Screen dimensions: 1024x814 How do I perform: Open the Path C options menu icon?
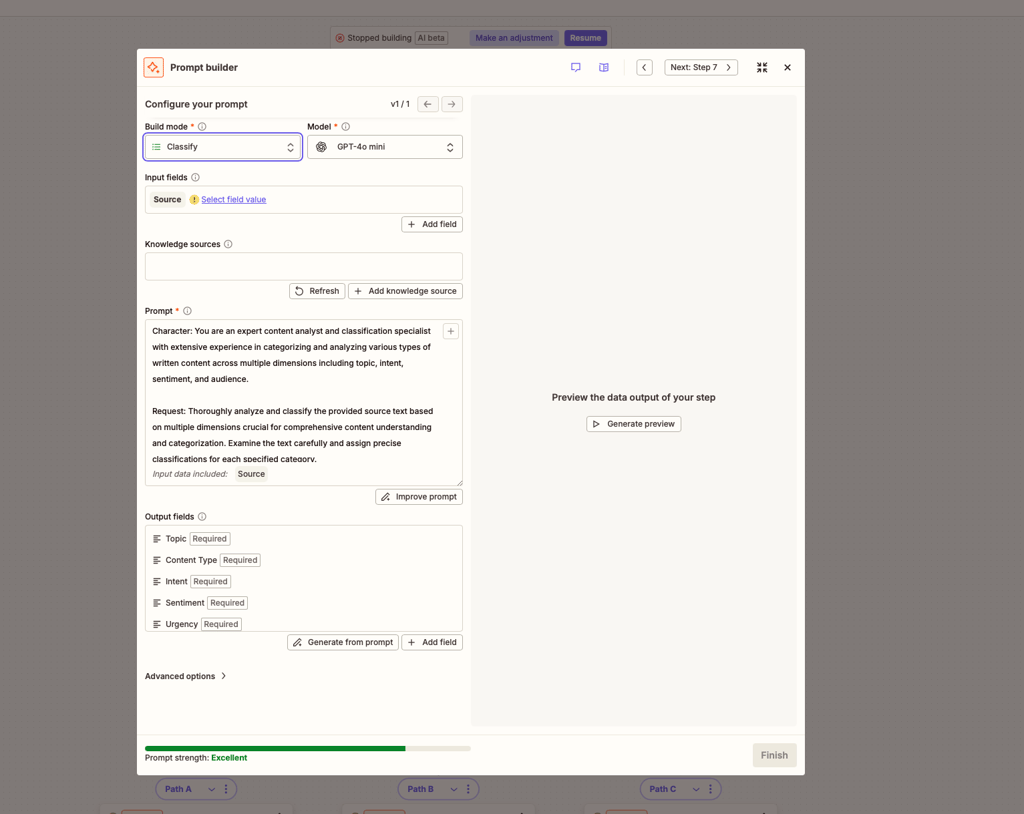click(x=711, y=789)
